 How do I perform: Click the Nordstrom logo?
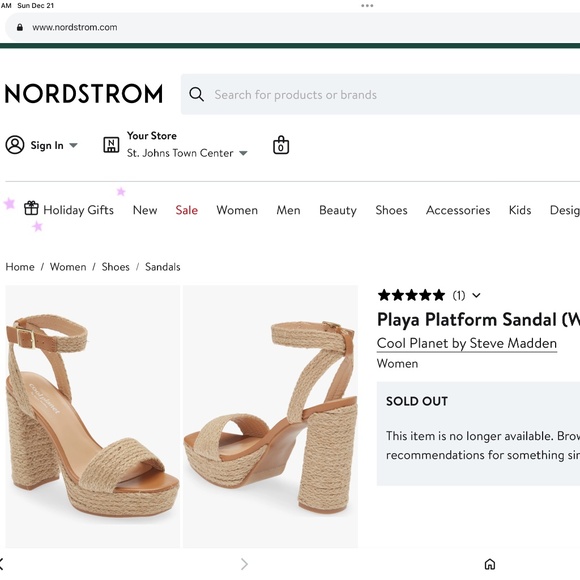click(84, 93)
